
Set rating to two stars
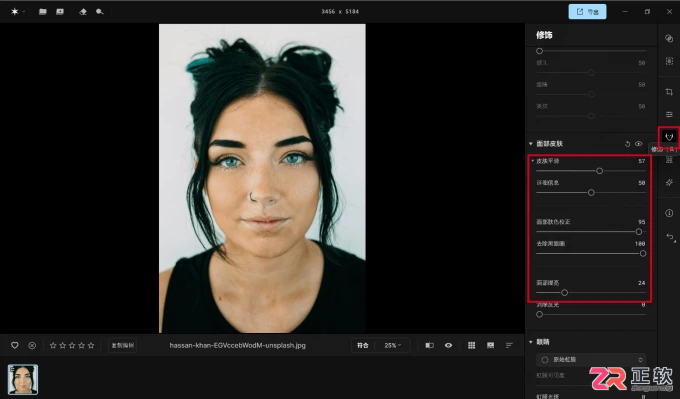point(62,345)
